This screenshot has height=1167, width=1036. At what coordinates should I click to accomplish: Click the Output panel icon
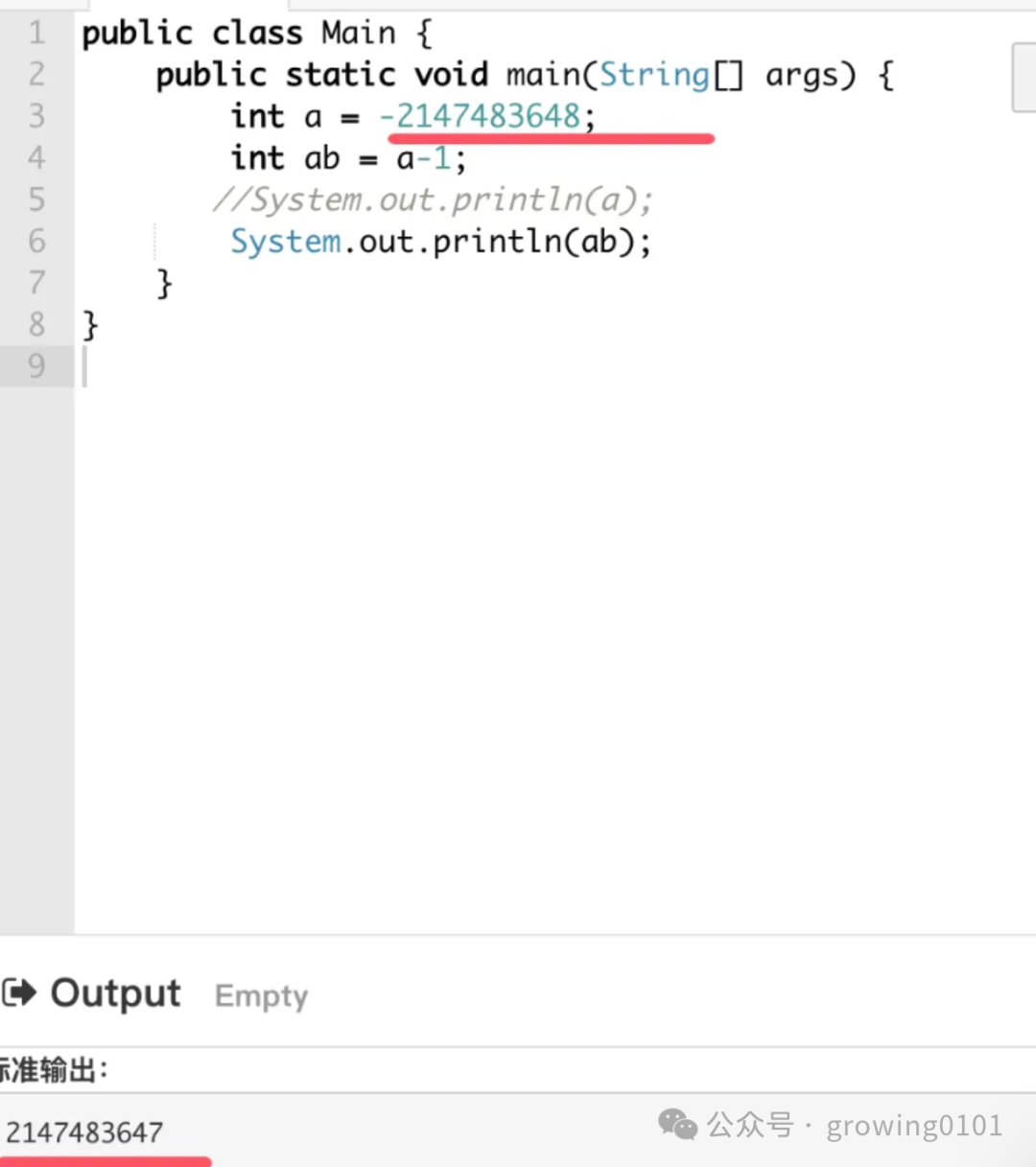(18, 992)
